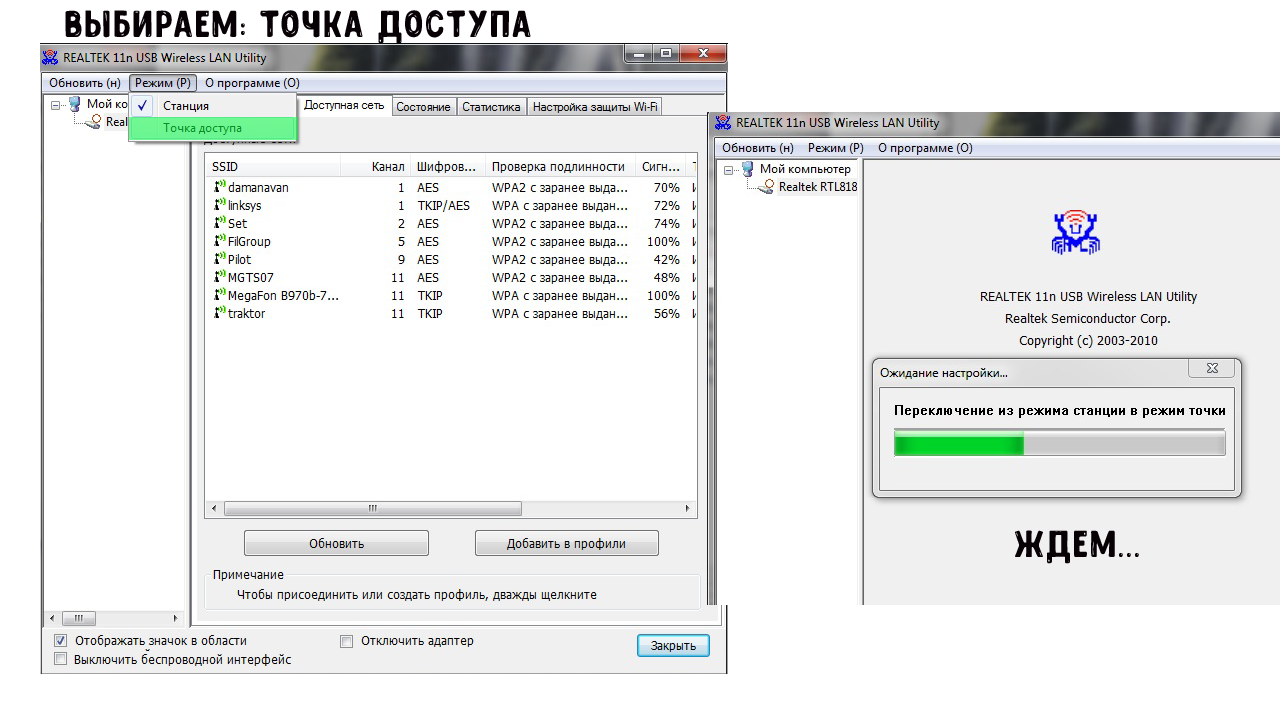Viewport: 1280px width, 720px height.
Task: Sort network list by 'Канал' column
Action: (376, 167)
